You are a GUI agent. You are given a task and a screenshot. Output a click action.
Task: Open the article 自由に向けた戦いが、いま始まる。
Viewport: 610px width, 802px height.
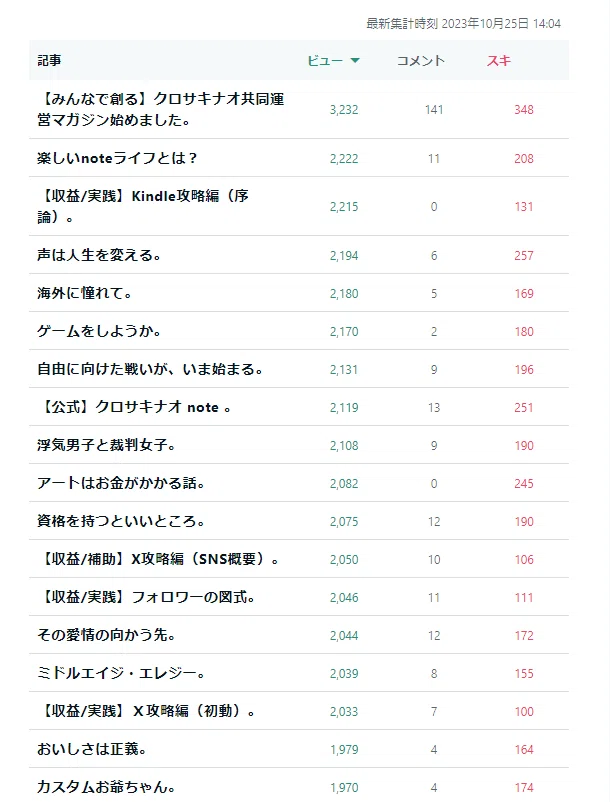pyautogui.click(x=150, y=369)
